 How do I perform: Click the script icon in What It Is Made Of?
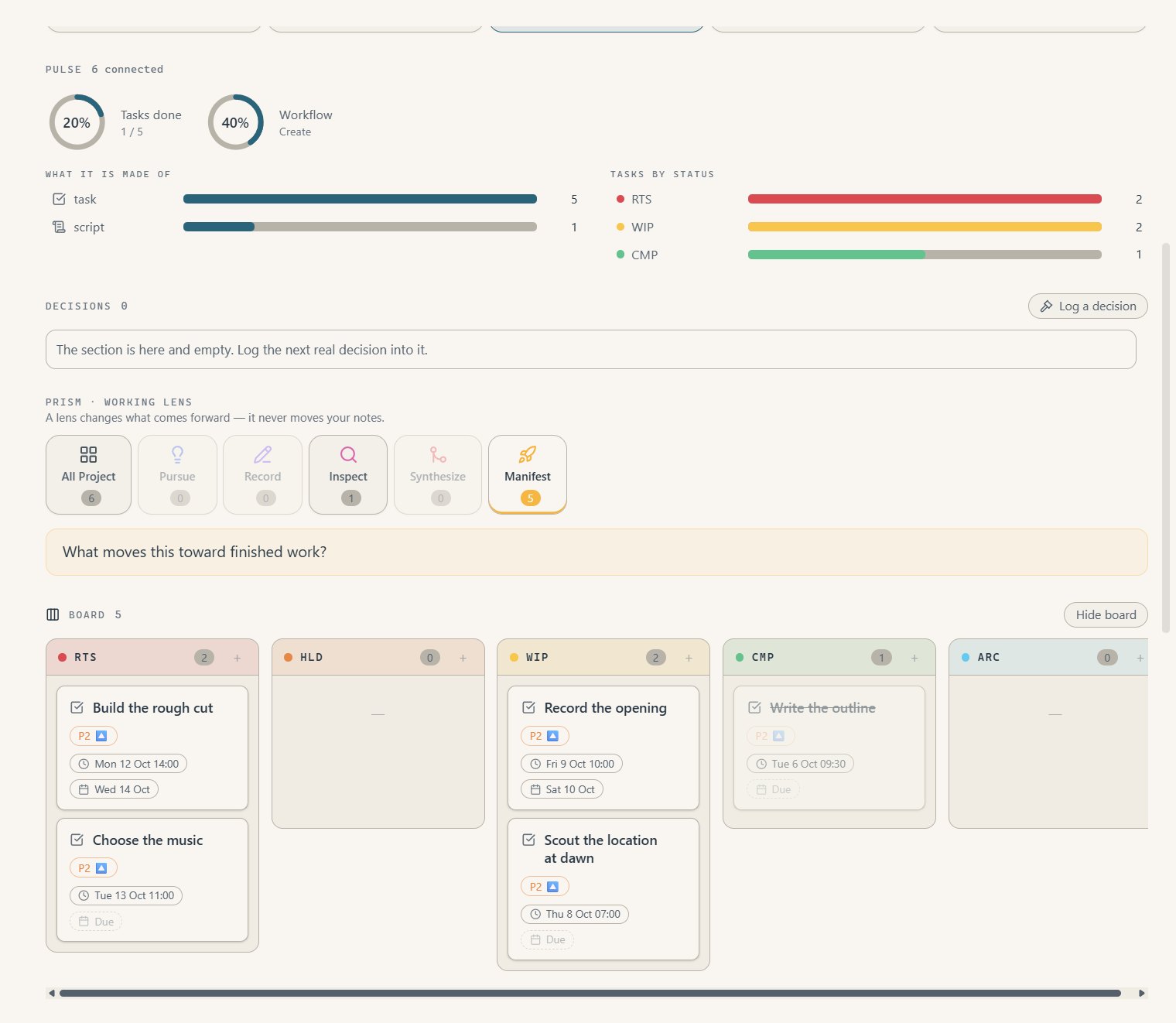59,227
